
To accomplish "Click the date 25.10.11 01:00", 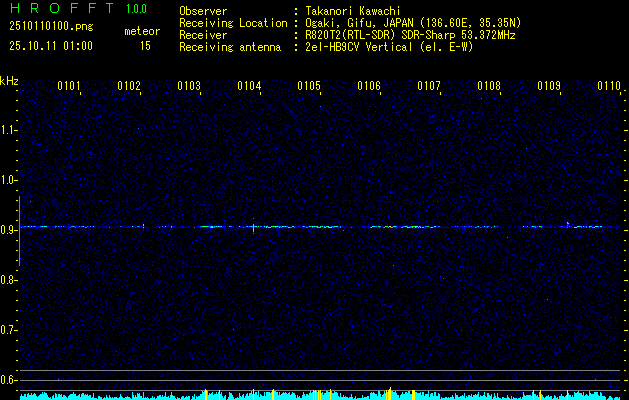I will point(51,46).
